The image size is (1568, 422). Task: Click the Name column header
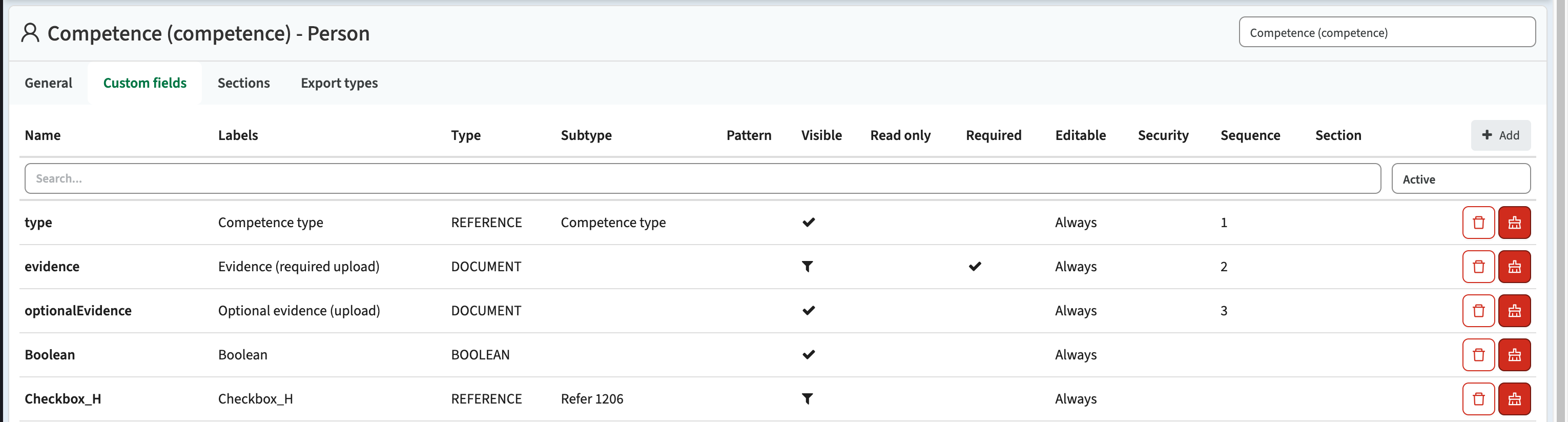43,135
